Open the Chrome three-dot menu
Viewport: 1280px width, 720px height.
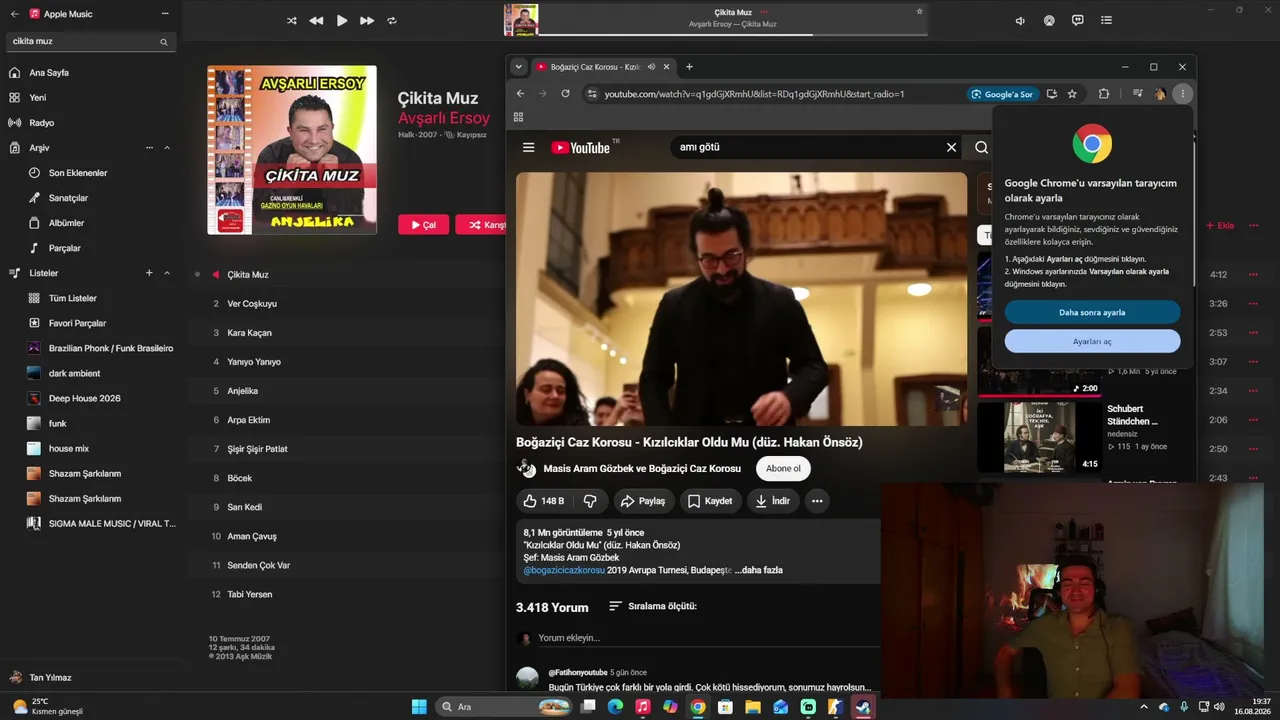[1182, 94]
